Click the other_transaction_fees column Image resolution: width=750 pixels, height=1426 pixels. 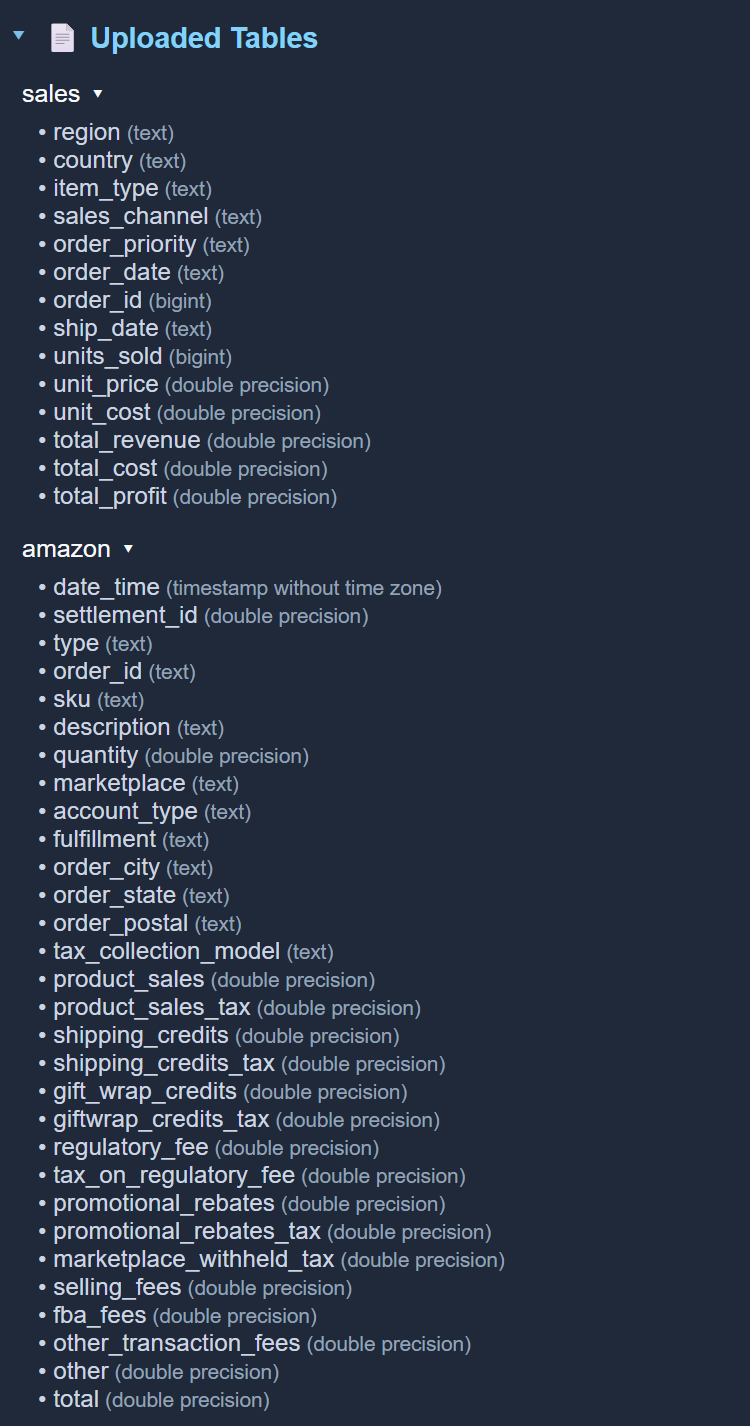pyautogui.click(x=176, y=1343)
